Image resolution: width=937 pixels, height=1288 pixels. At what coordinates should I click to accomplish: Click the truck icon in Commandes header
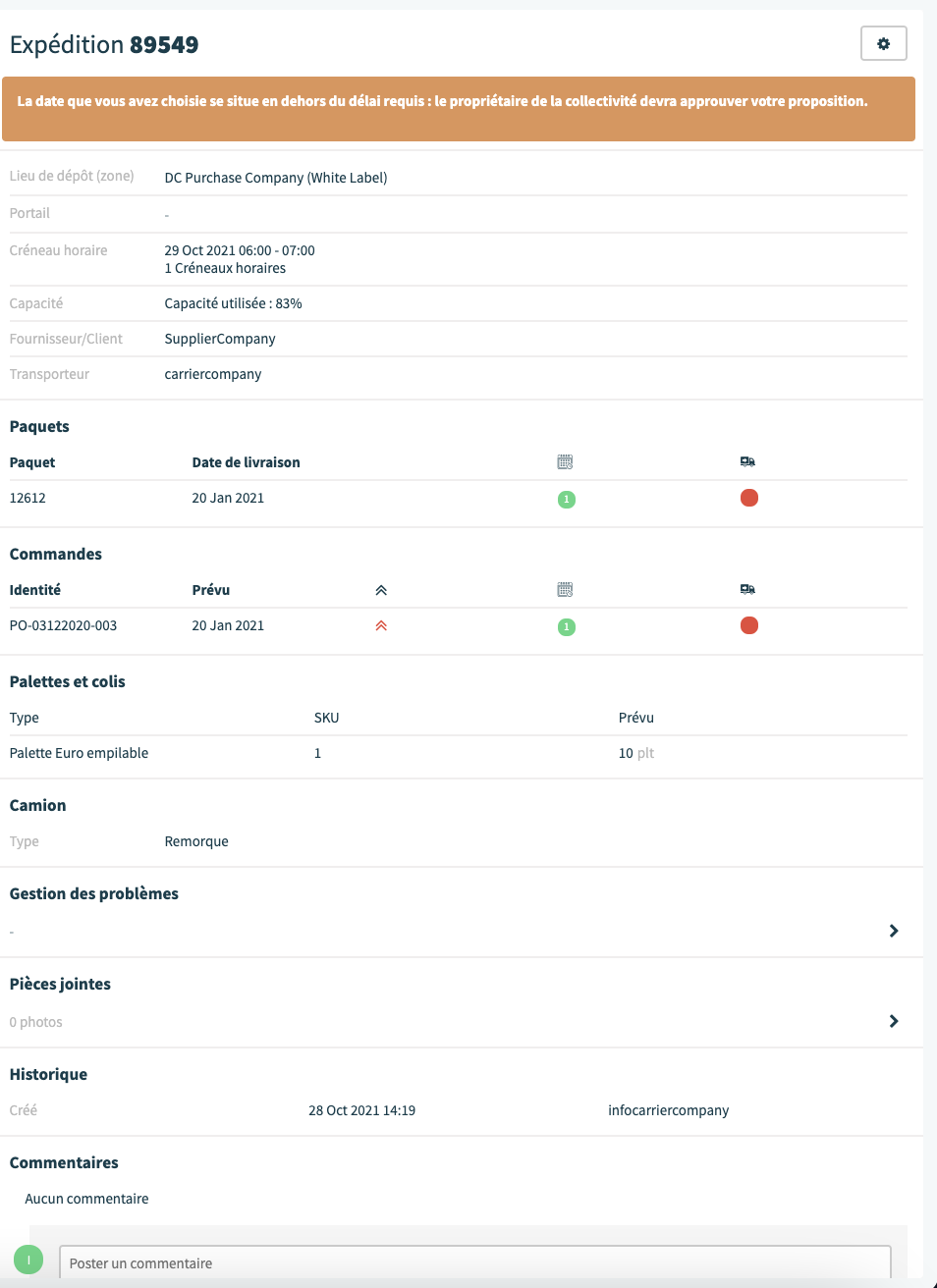[x=747, y=589]
